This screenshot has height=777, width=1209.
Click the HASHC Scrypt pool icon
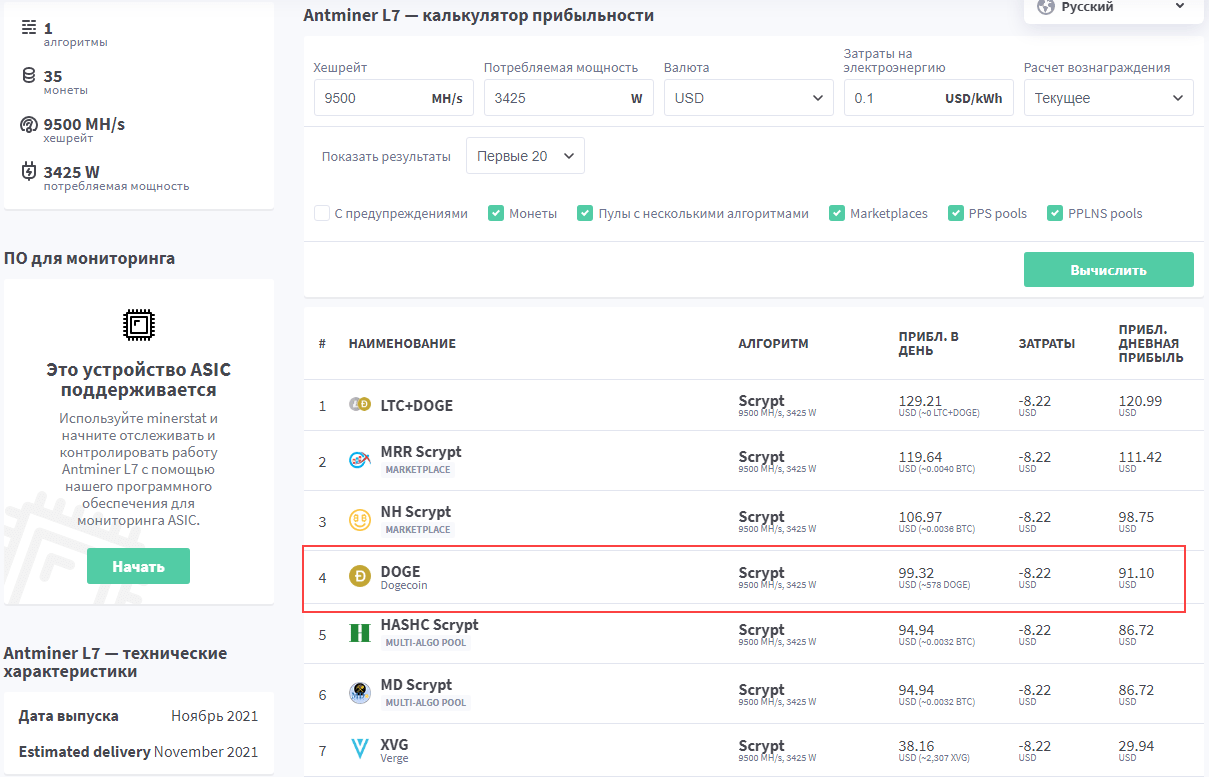(359, 633)
